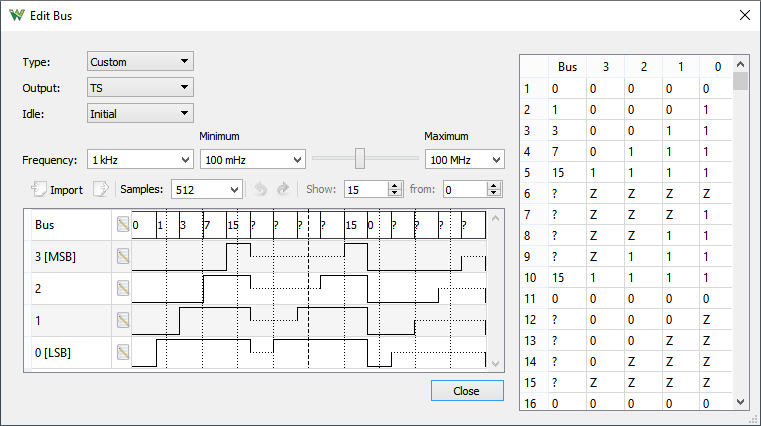Open the Maximum 100 MHz dropdown

click(464, 160)
